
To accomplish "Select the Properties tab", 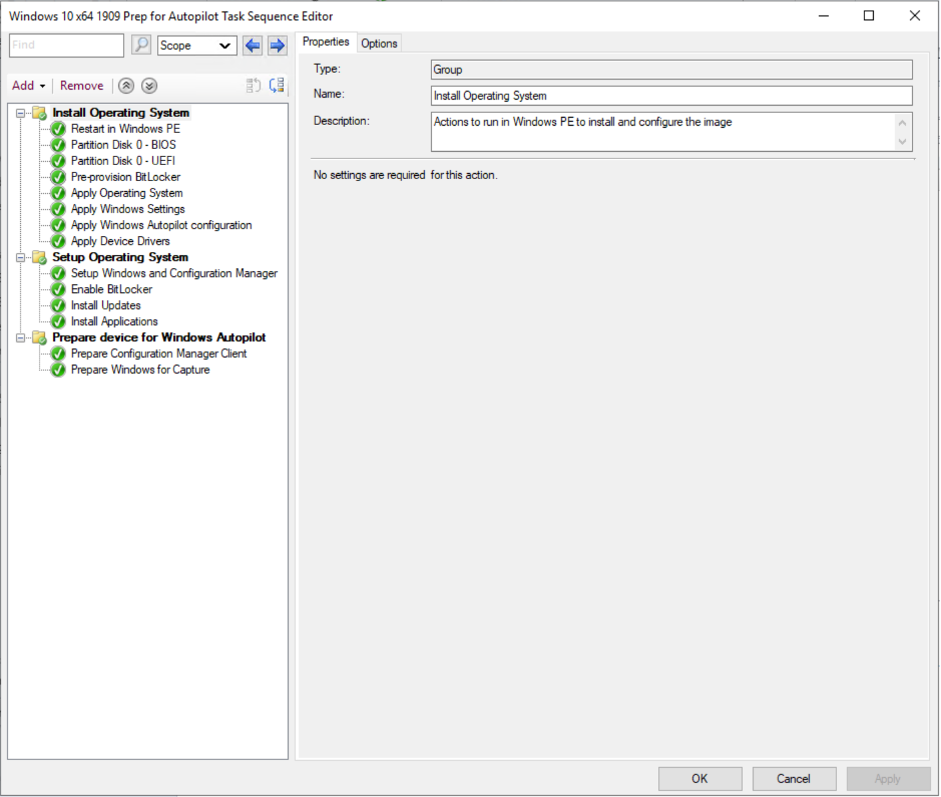I will 326,42.
